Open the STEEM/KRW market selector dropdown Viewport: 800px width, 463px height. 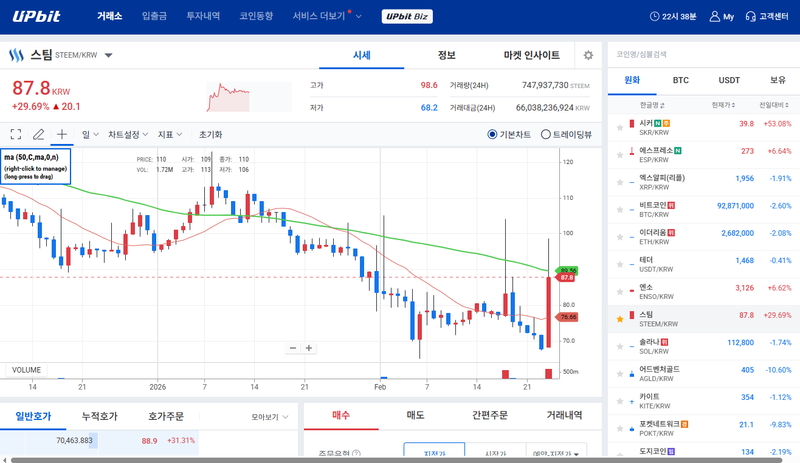pos(108,56)
